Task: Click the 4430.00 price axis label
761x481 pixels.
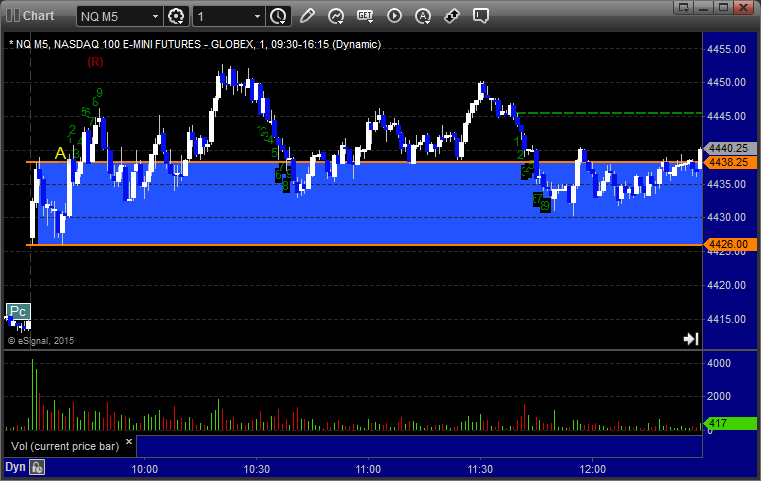Action: point(727,217)
